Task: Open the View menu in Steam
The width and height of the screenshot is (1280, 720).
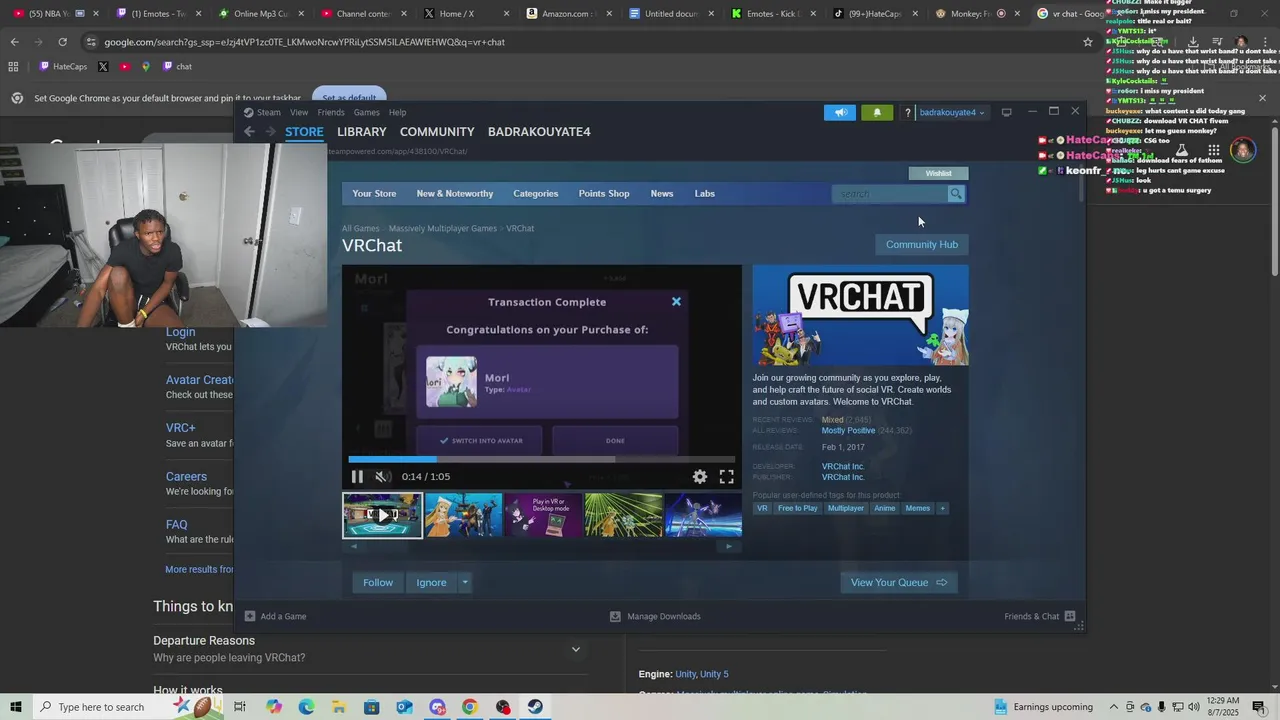Action: [299, 112]
